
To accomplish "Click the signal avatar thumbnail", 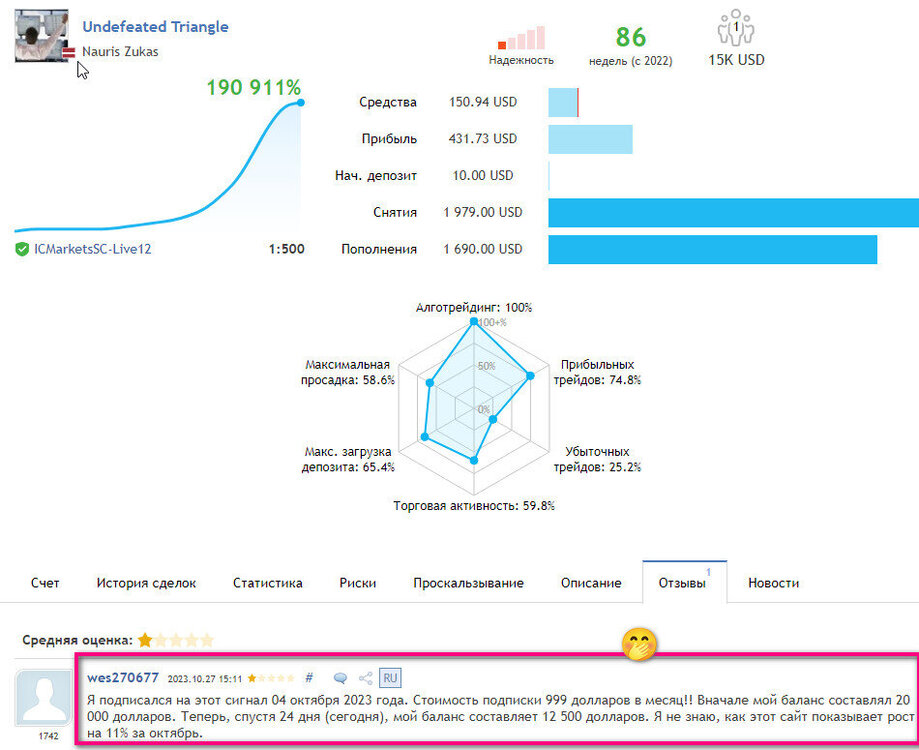I will (x=42, y=35).
